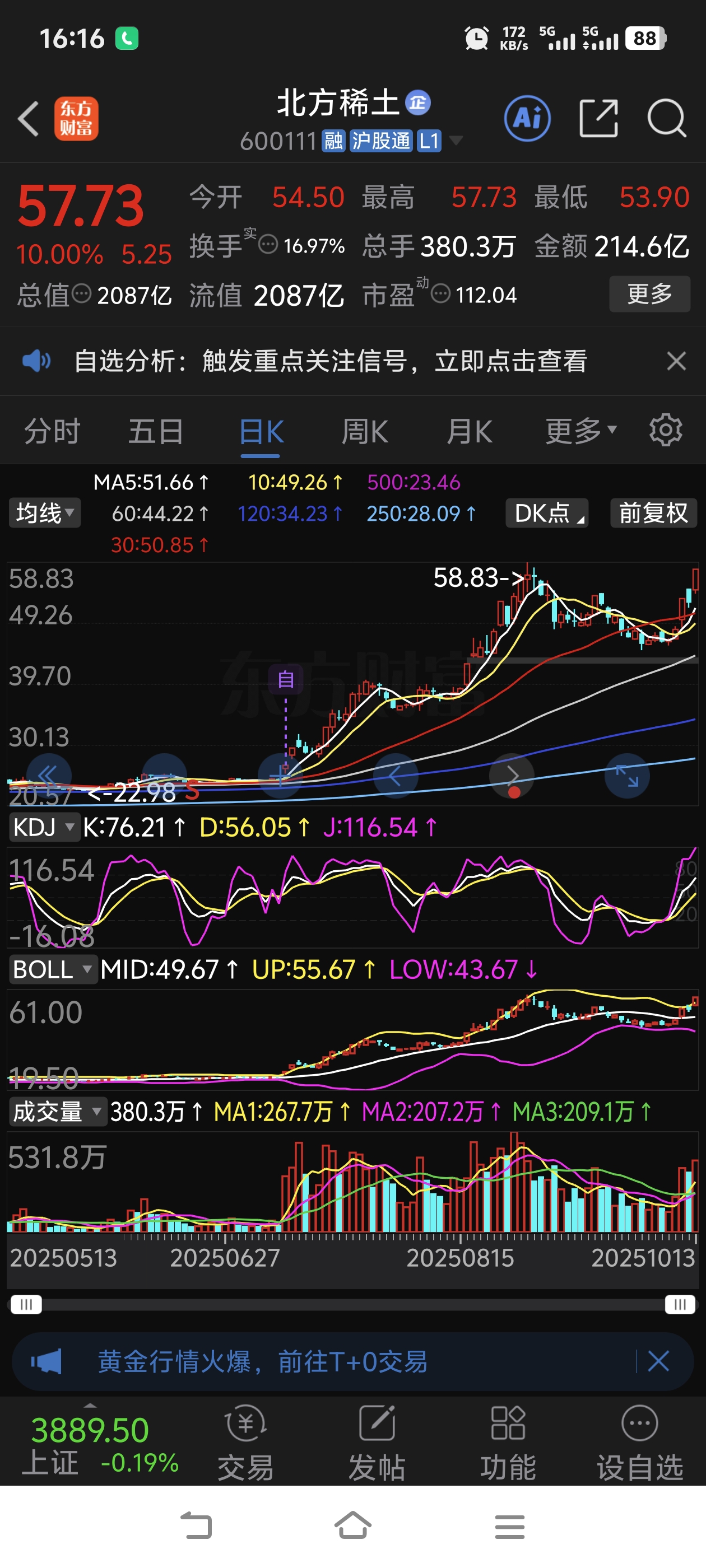Tap the speaker icon in 自选分析 banner
706x1568 pixels.
pyautogui.click(x=36, y=360)
